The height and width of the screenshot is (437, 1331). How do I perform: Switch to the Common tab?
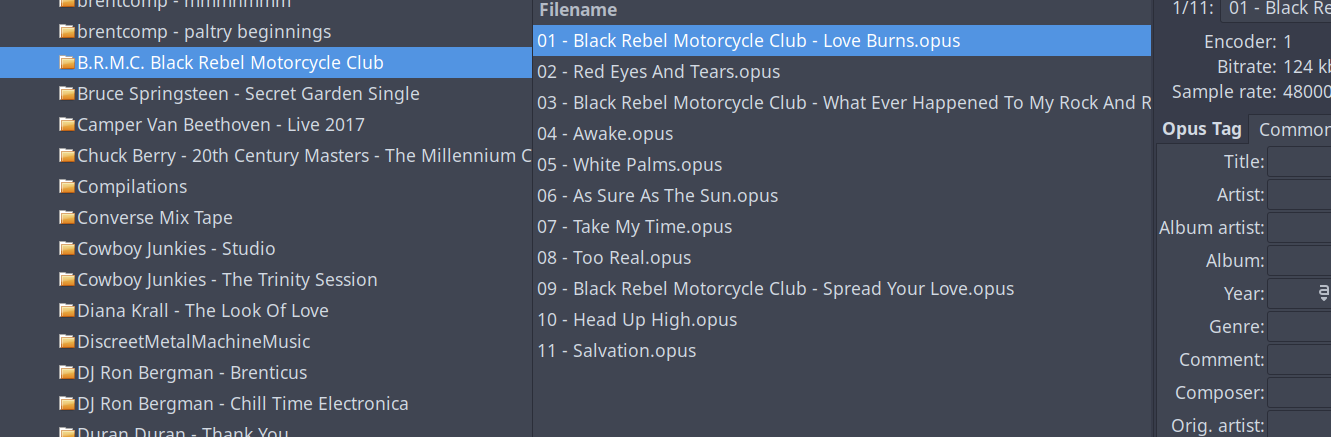click(1293, 129)
